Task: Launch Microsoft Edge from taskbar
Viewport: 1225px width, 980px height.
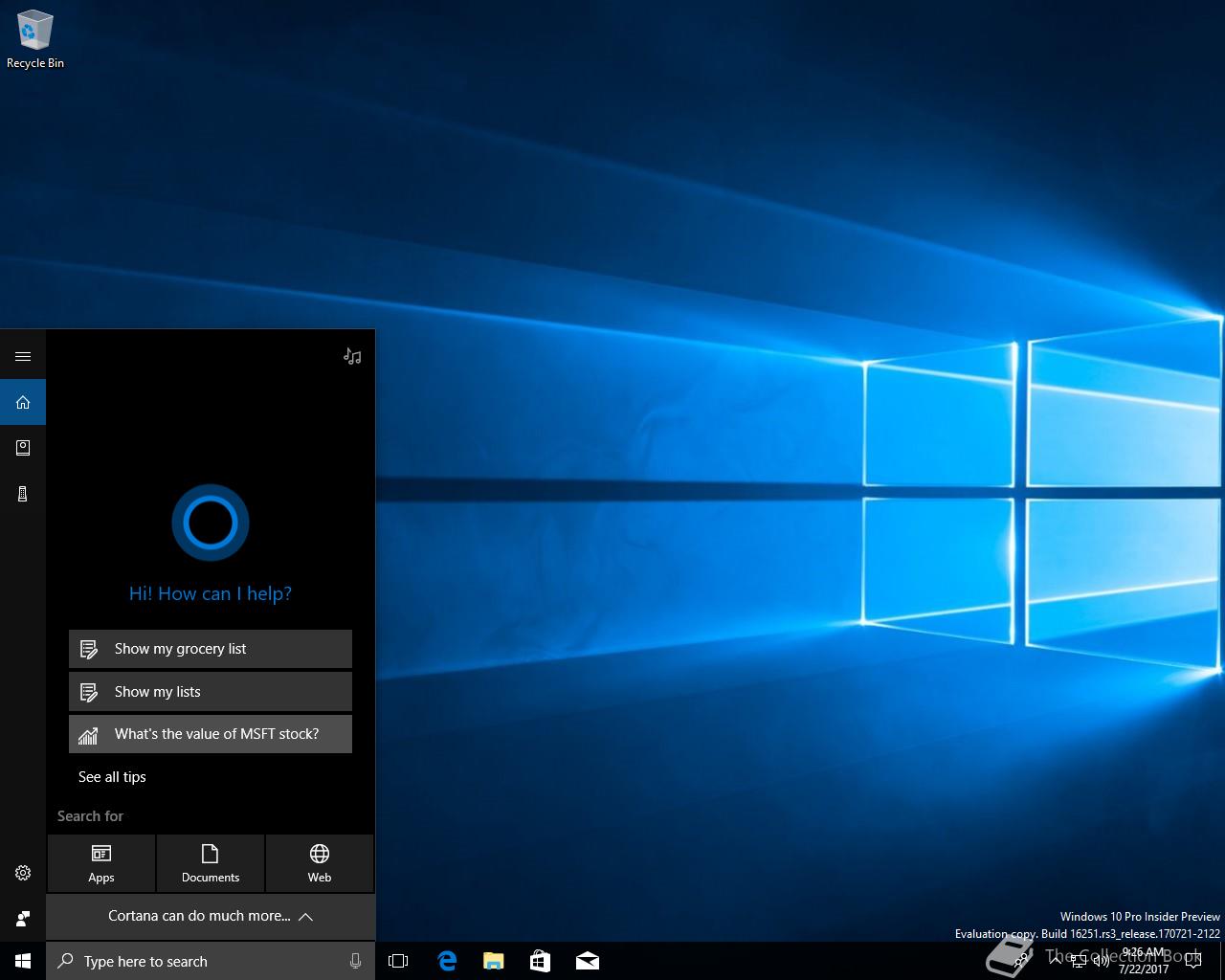Action: pos(446,961)
